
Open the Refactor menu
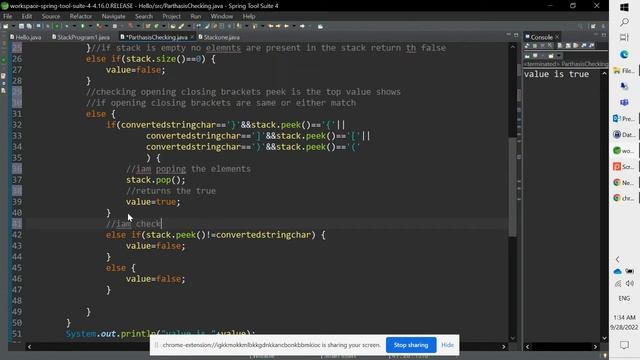pos(80,16)
